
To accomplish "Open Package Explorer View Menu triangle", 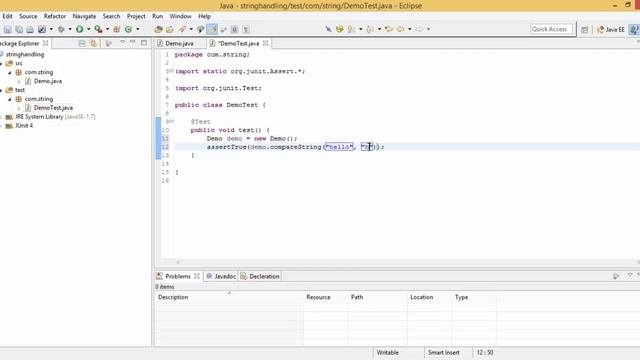I will (122, 42).
